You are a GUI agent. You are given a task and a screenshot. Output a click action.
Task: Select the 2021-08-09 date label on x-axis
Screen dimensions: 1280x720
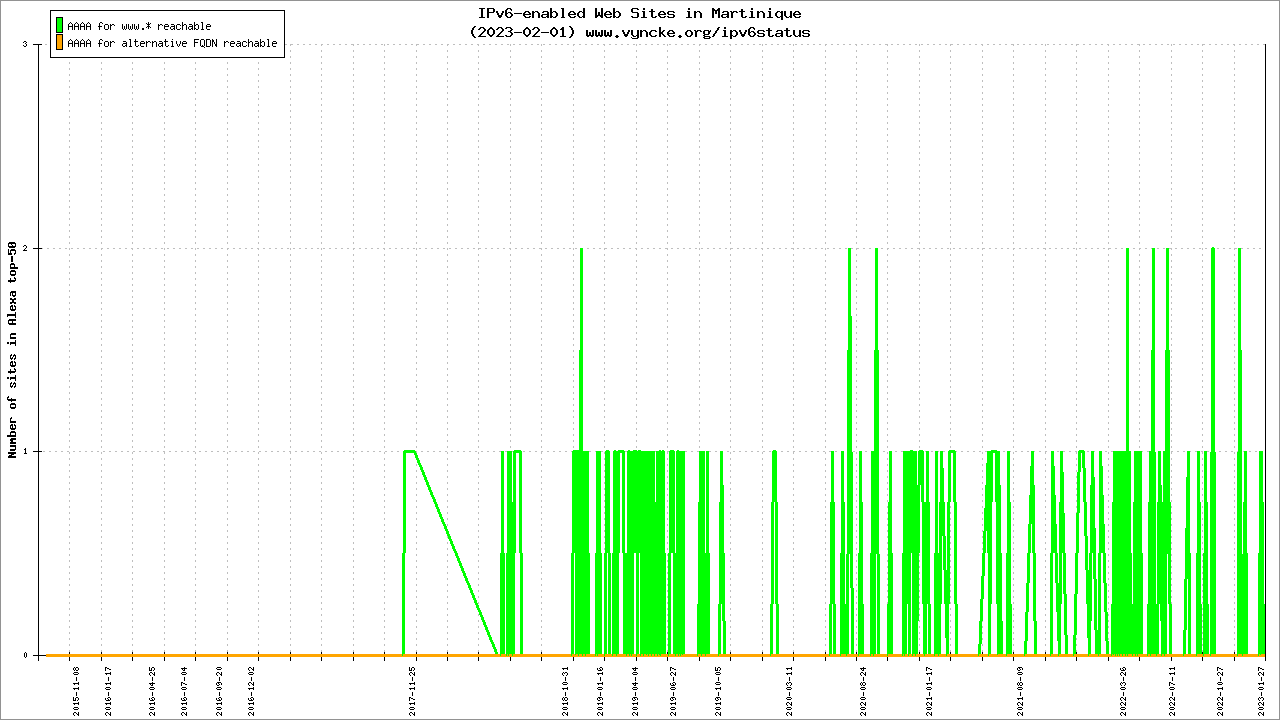click(x=1021, y=690)
